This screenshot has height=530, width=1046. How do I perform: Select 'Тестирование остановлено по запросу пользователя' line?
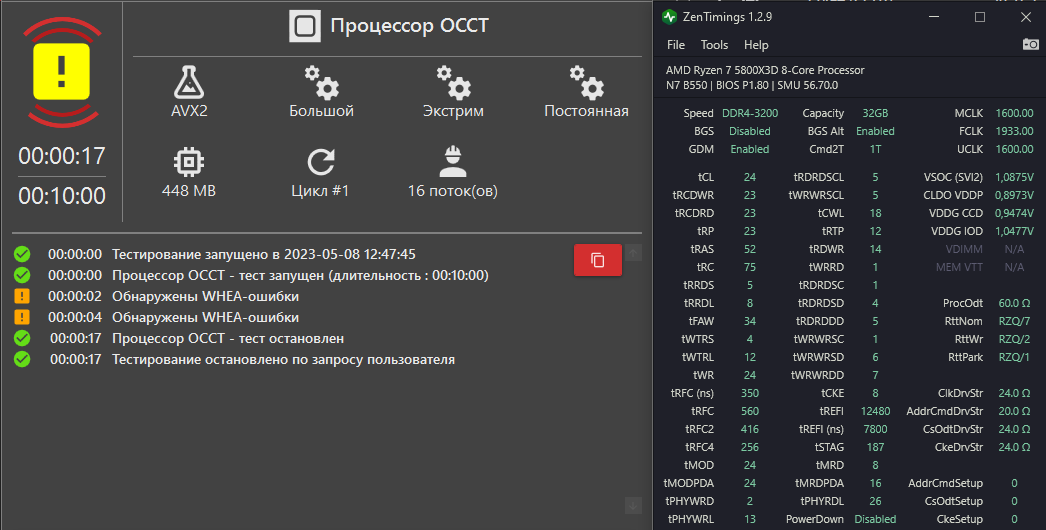point(284,359)
